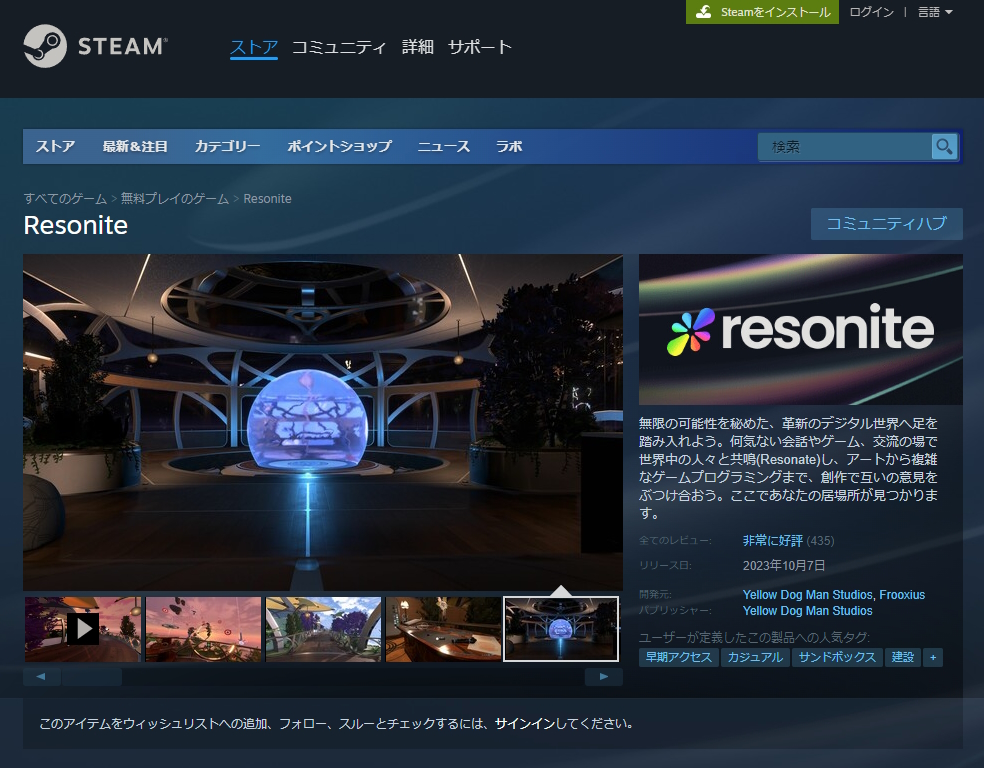Click the search magnifying glass icon
The height and width of the screenshot is (768, 984).
(x=943, y=146)
